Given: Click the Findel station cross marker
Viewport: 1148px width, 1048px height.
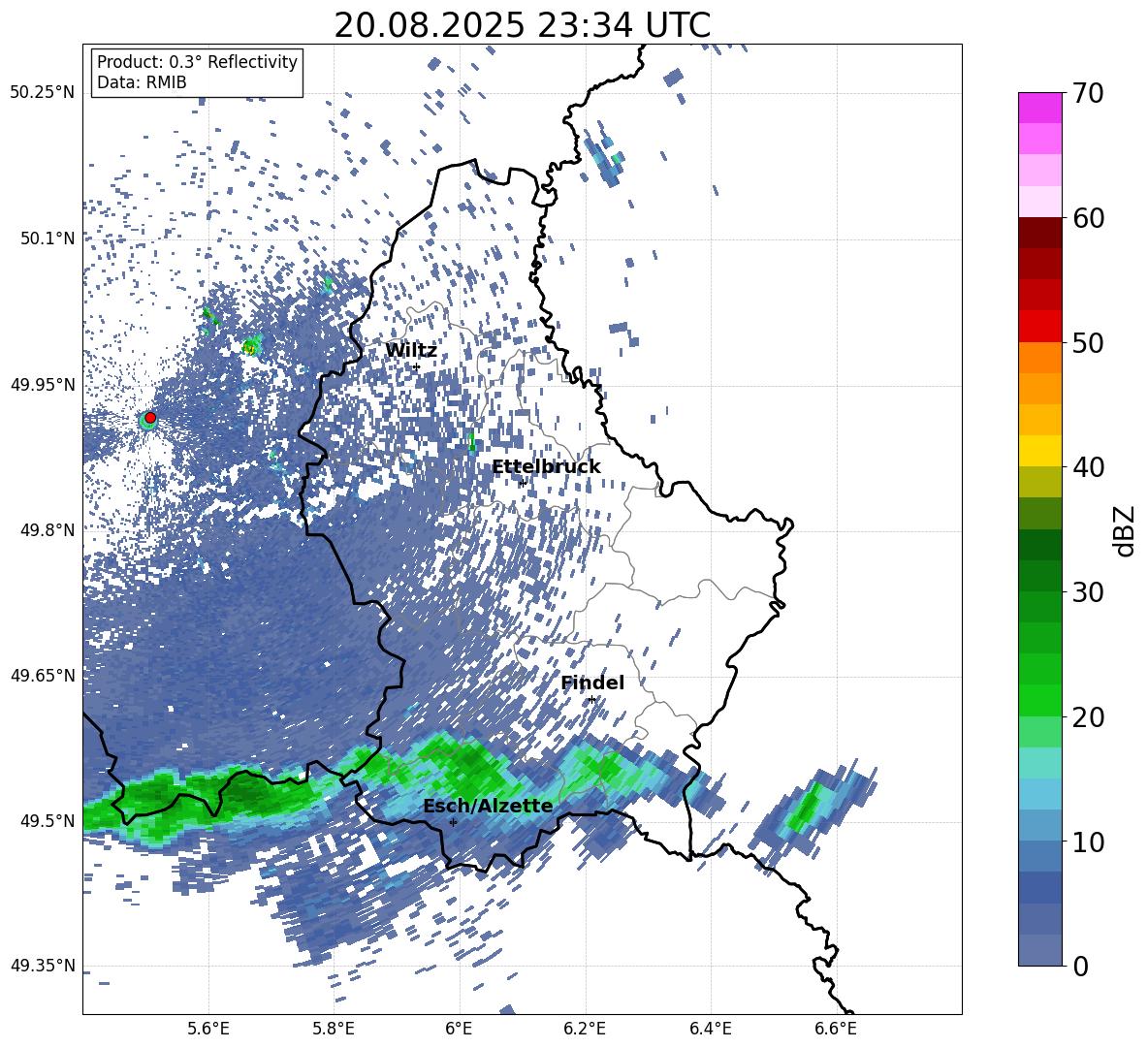Looking at the screenshot, I should click(591, 700).
